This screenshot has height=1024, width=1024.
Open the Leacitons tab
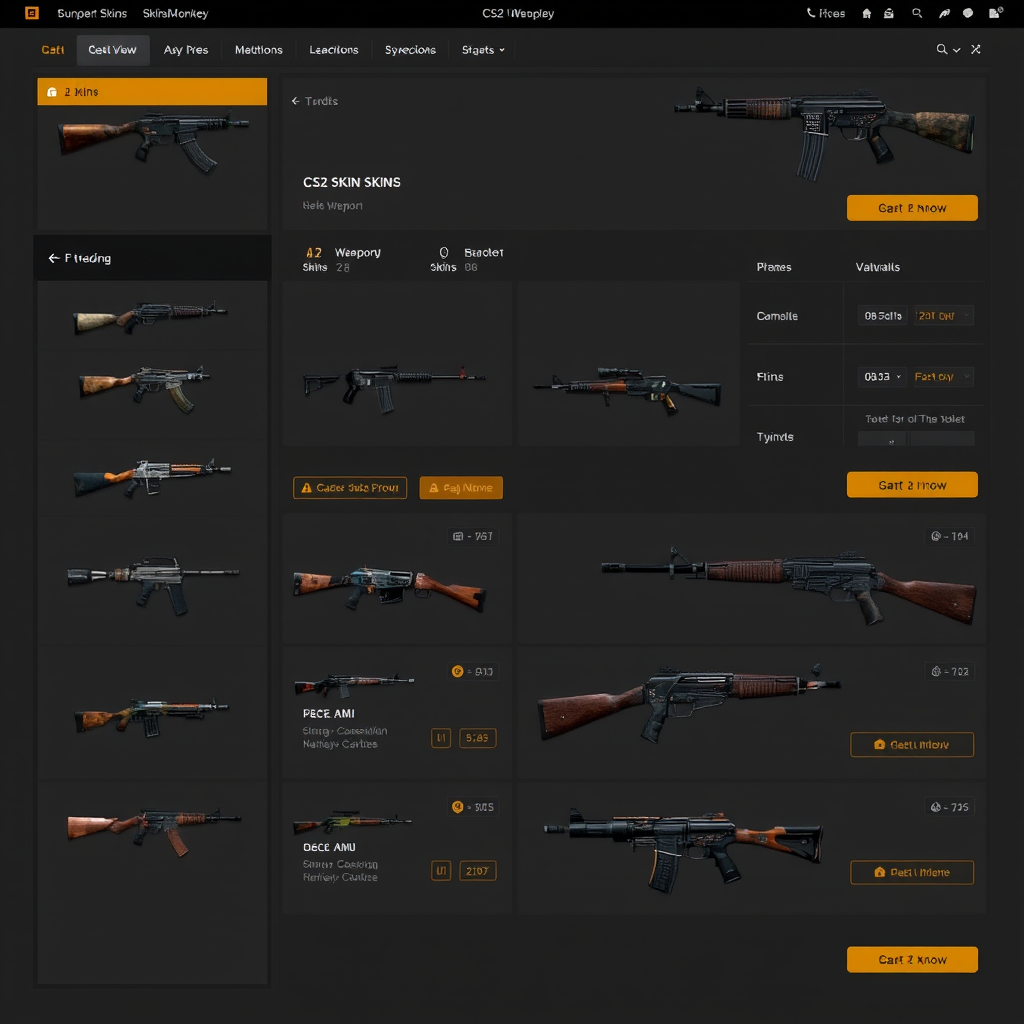(334, 50)
